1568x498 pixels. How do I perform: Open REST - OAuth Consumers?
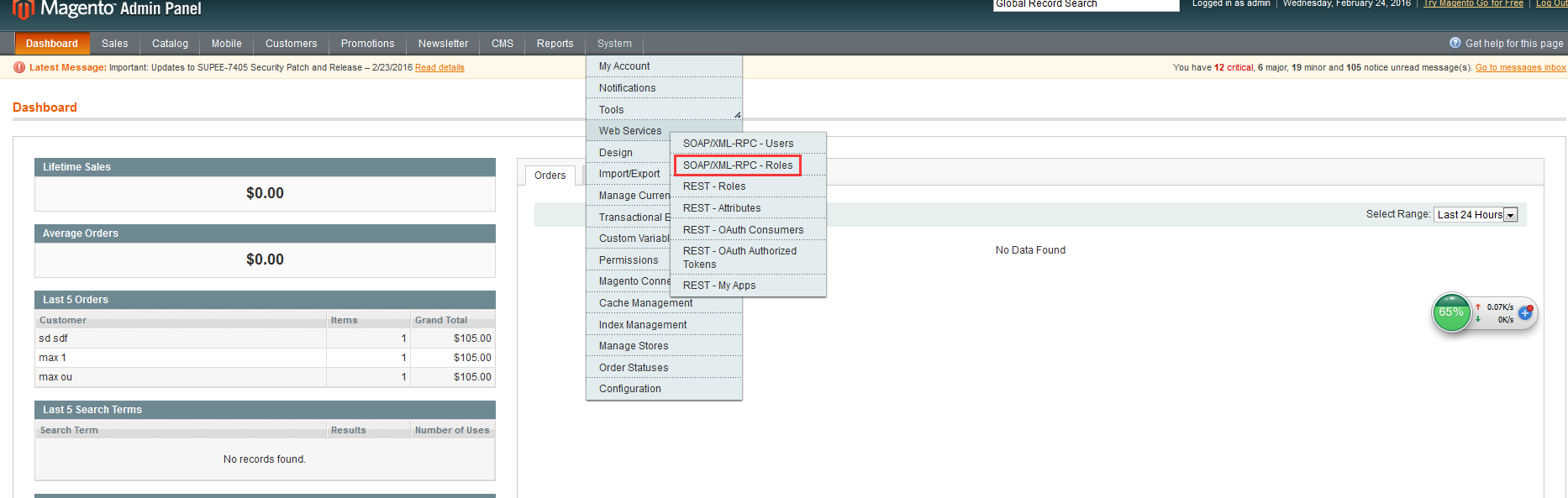click(743, 230)
